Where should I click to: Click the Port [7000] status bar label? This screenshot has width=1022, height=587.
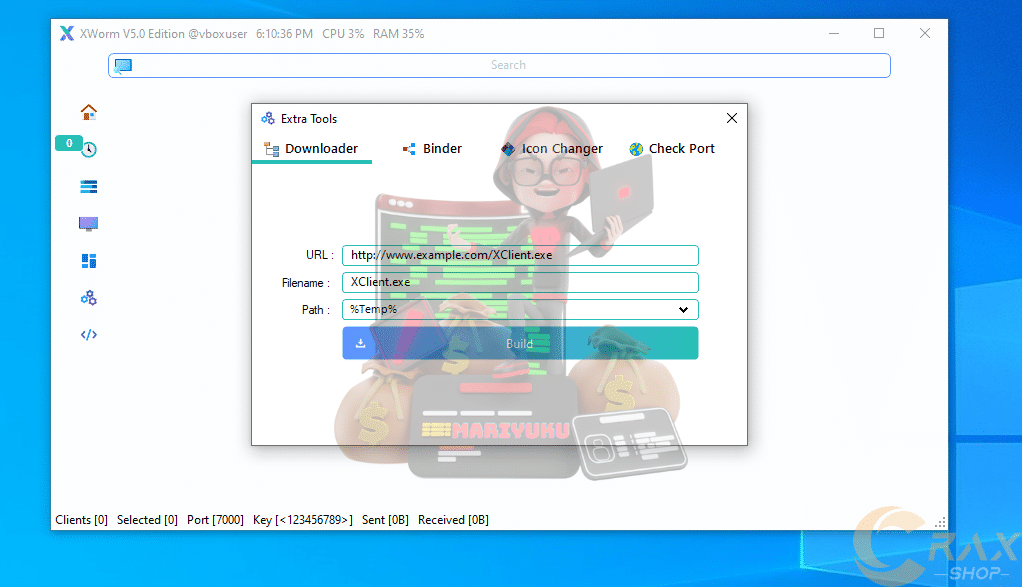(x=215, y=520)
